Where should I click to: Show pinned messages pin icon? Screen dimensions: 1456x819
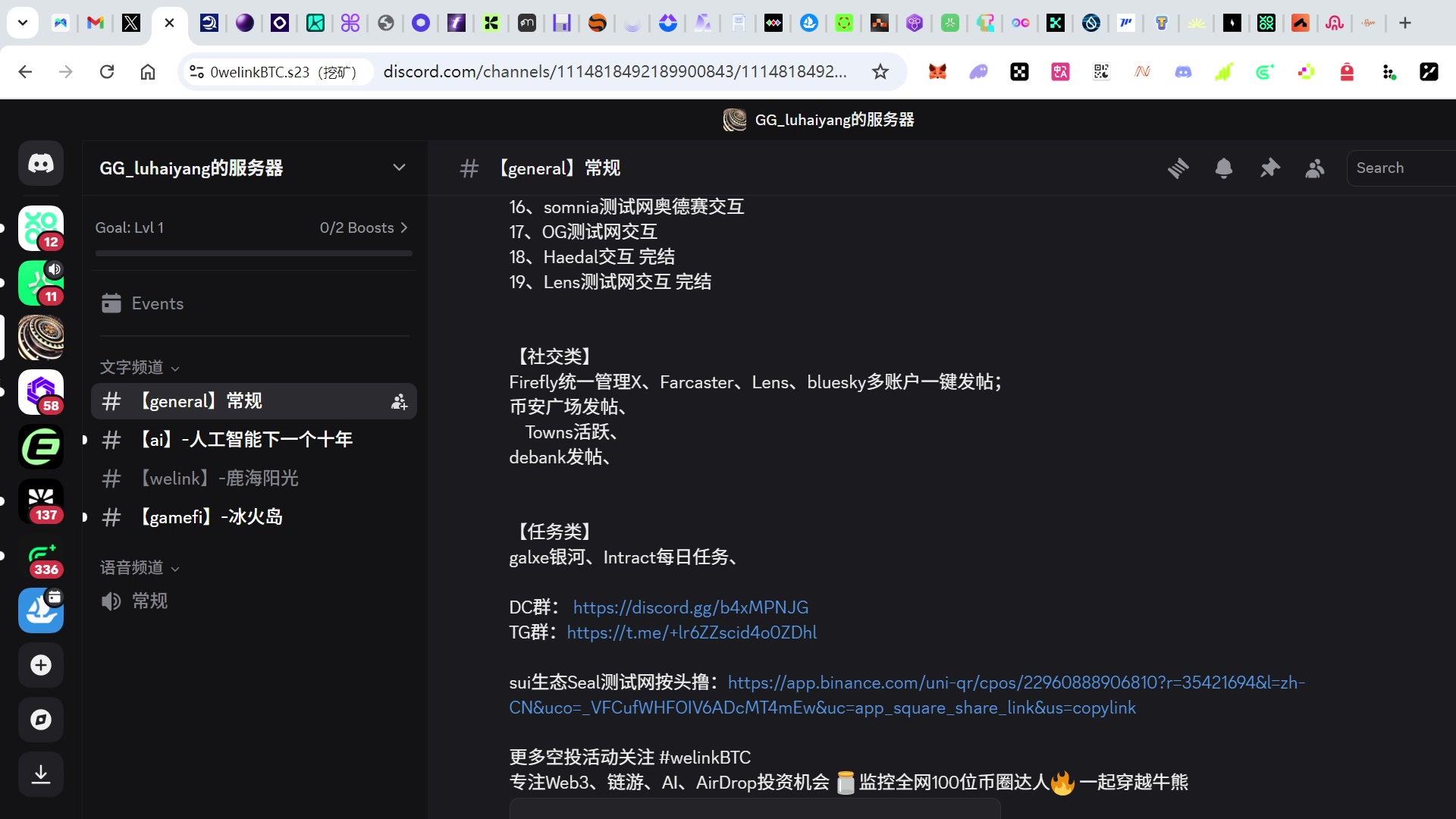pos(1269,168)
